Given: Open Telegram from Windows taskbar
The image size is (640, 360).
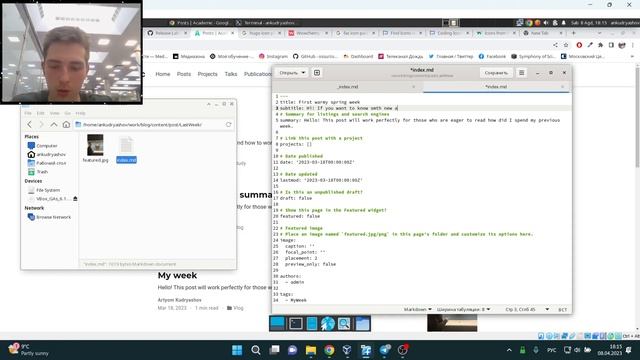Looking at the screenshot, I should click(384, 350).
